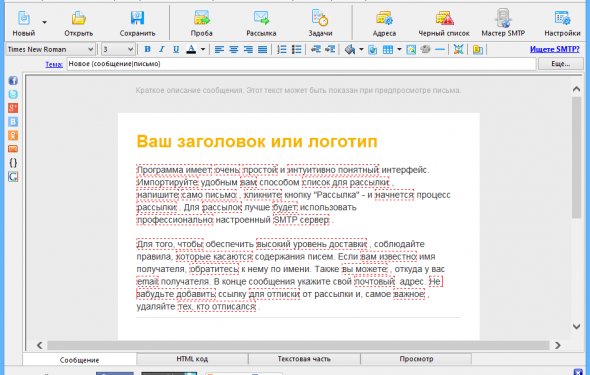
Task: Click the paragraph starting Для того, чтобы
Action: coord(290,275)
